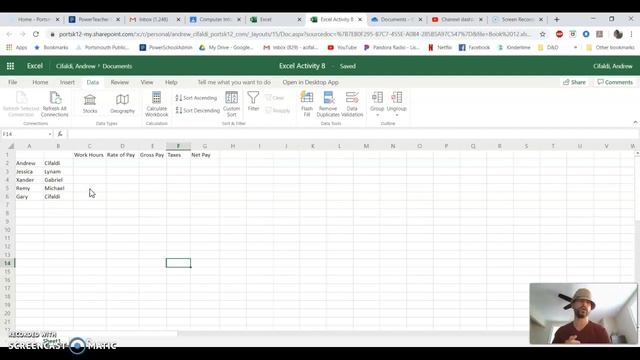Open the Comments pane
The image size is (640, 360).
[x=615, y=82]
